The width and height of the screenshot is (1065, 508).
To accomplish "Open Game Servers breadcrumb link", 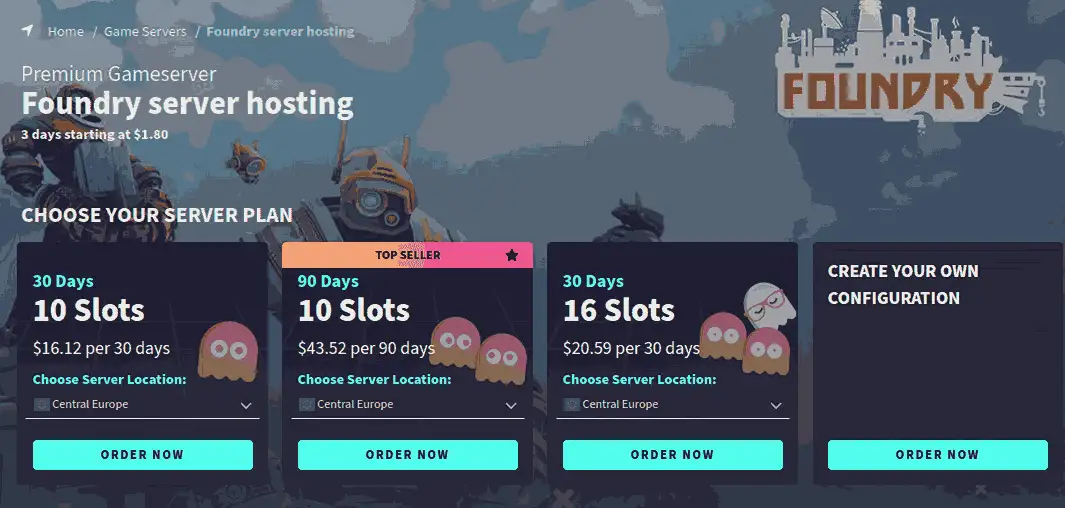I will (x=145, y=31).
